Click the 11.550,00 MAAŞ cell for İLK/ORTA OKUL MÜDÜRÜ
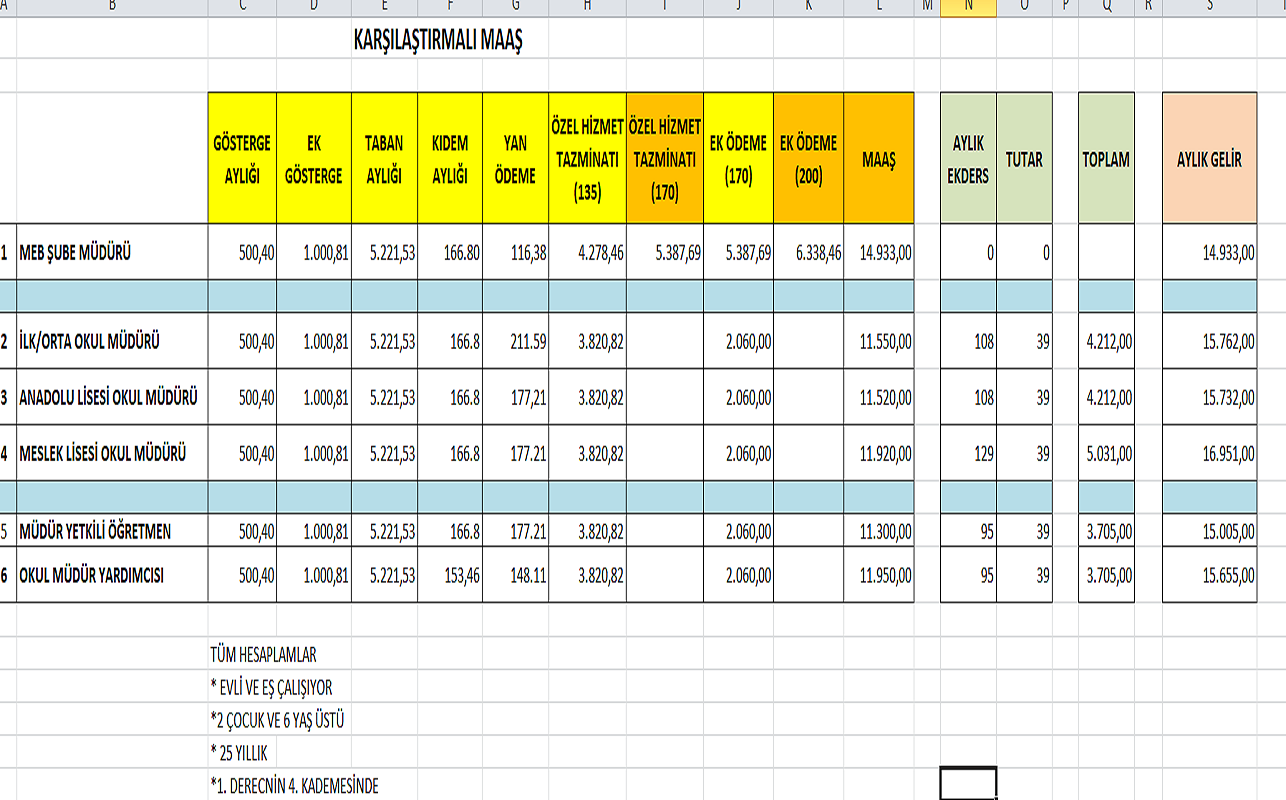The height and width of the screenshot is (800, 1286). (878, 341)
